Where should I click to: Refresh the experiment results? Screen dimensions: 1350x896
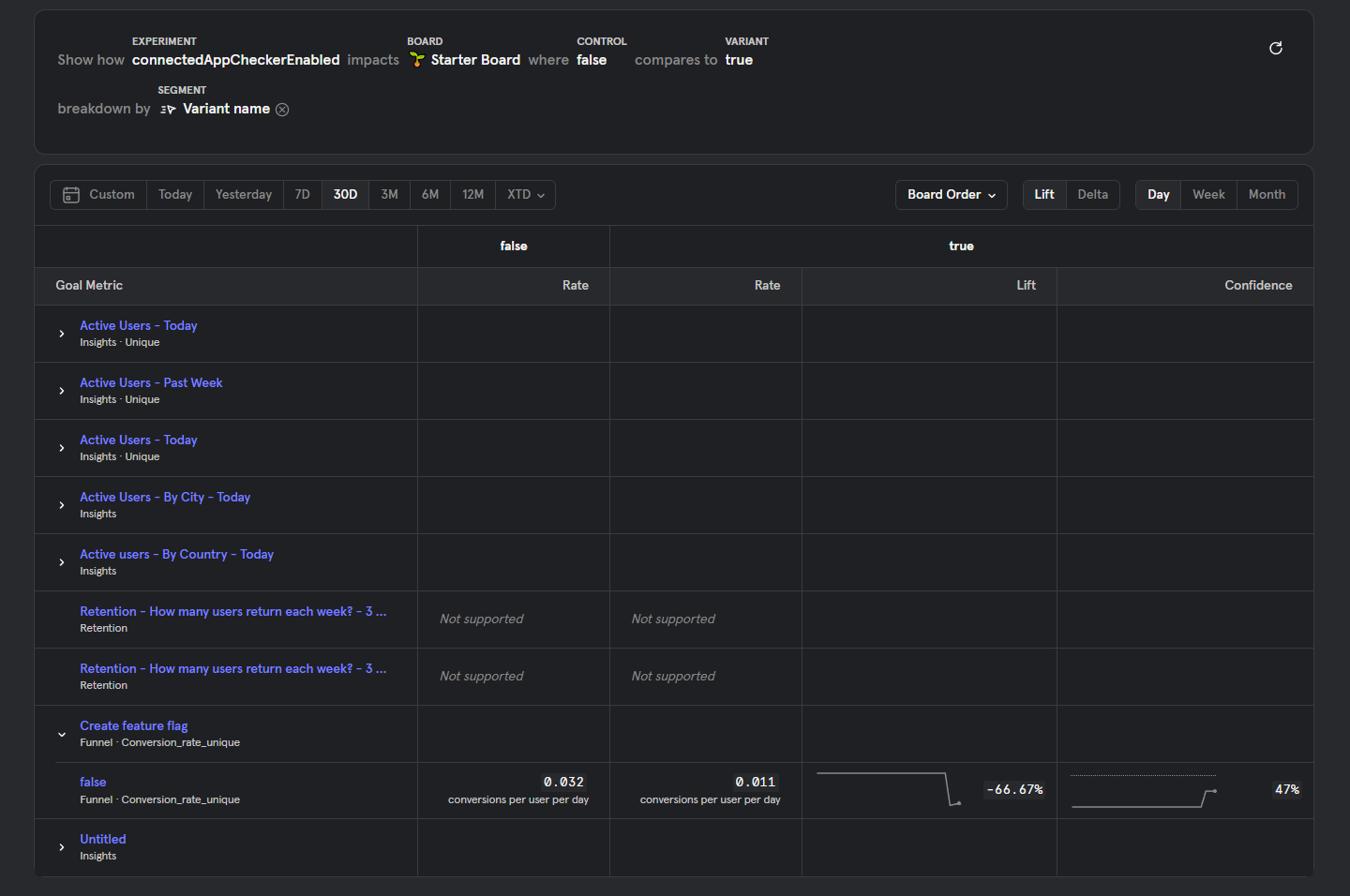click(x=1275, y=48)
